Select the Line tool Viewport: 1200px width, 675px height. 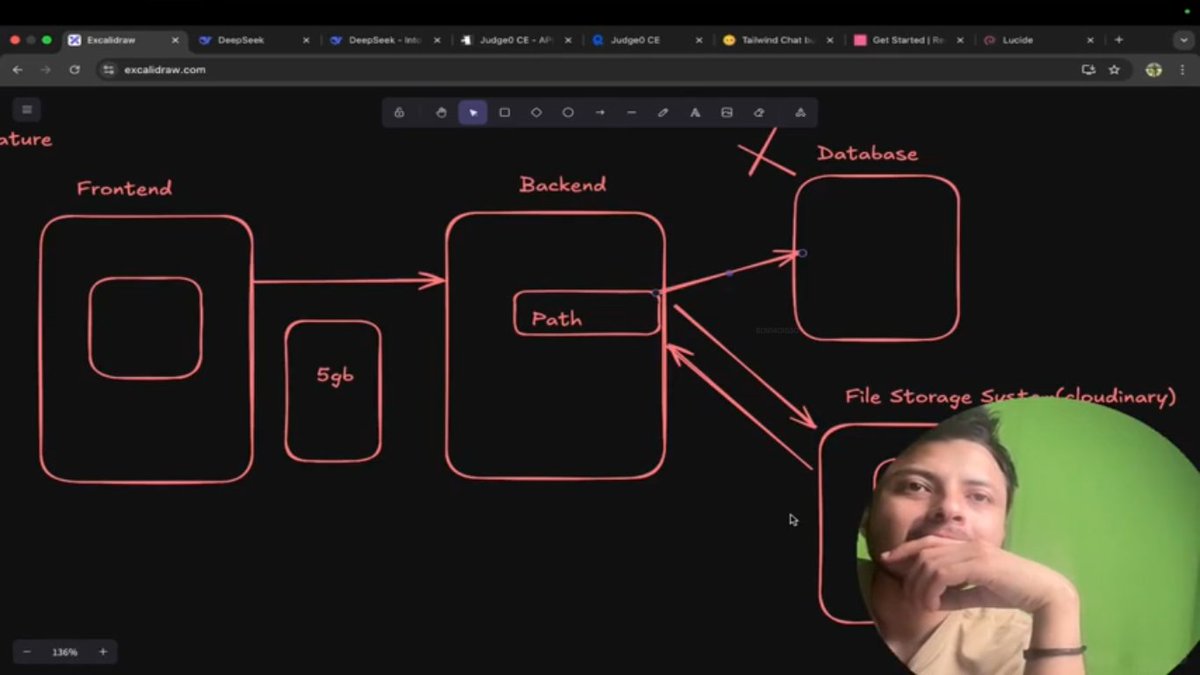[x=631, y=113]
